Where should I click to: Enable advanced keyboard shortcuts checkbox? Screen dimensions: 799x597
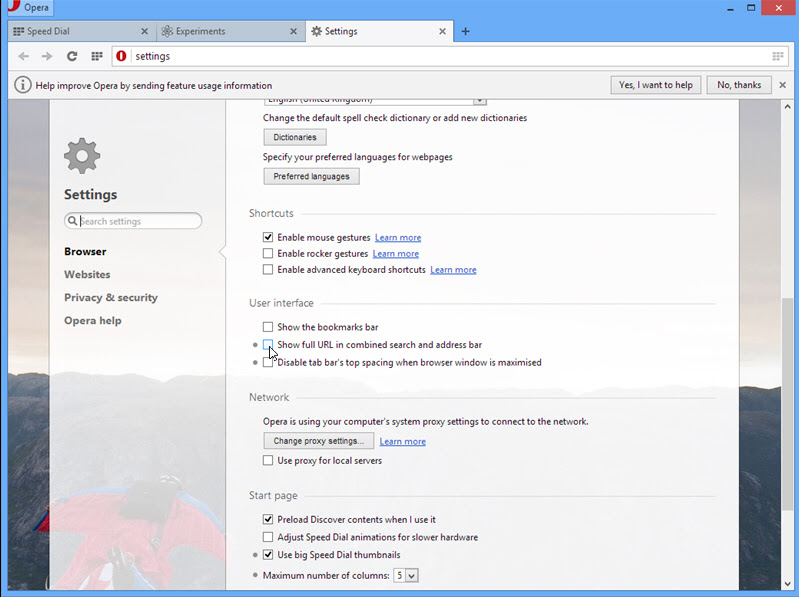[x=268, y=269]
